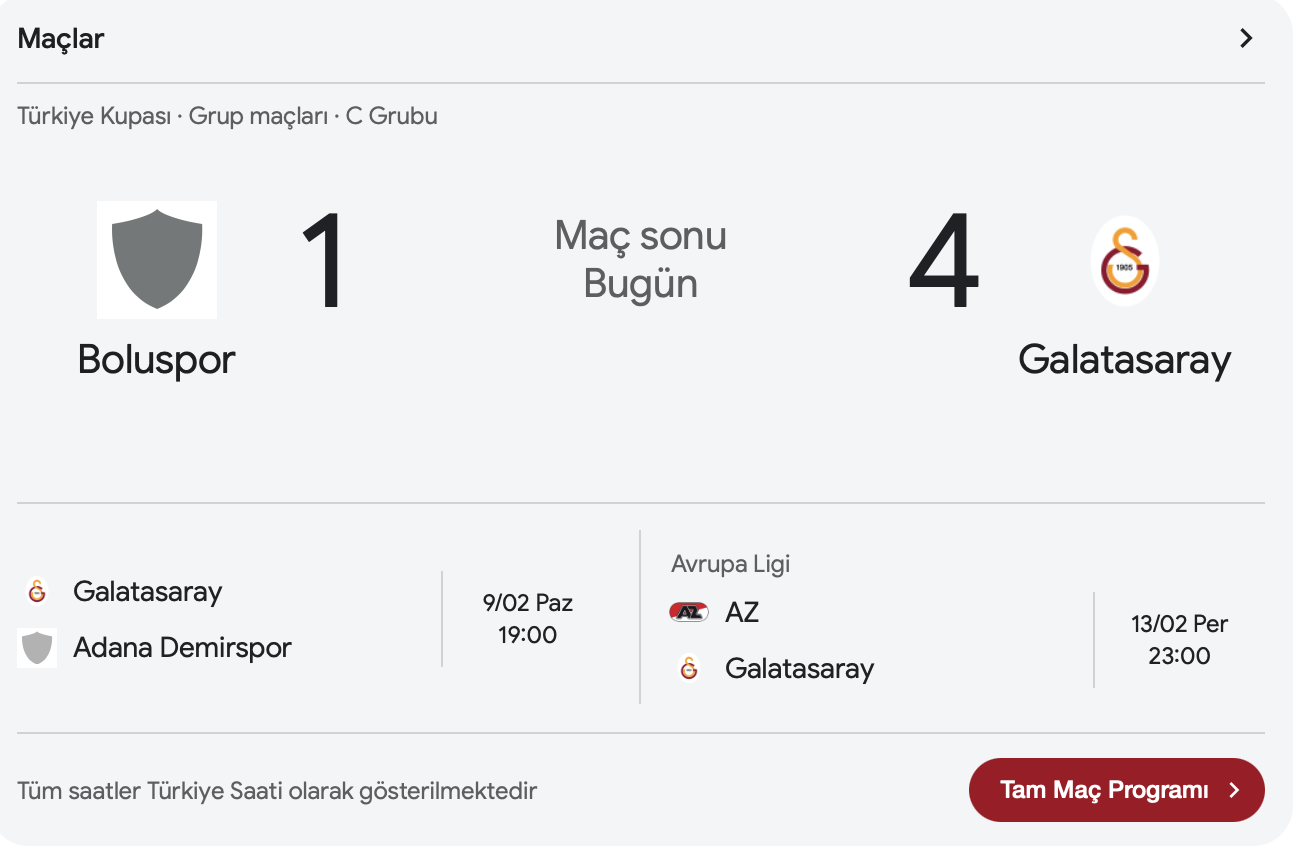Click the Avrupa Ligi competition label

731,564
